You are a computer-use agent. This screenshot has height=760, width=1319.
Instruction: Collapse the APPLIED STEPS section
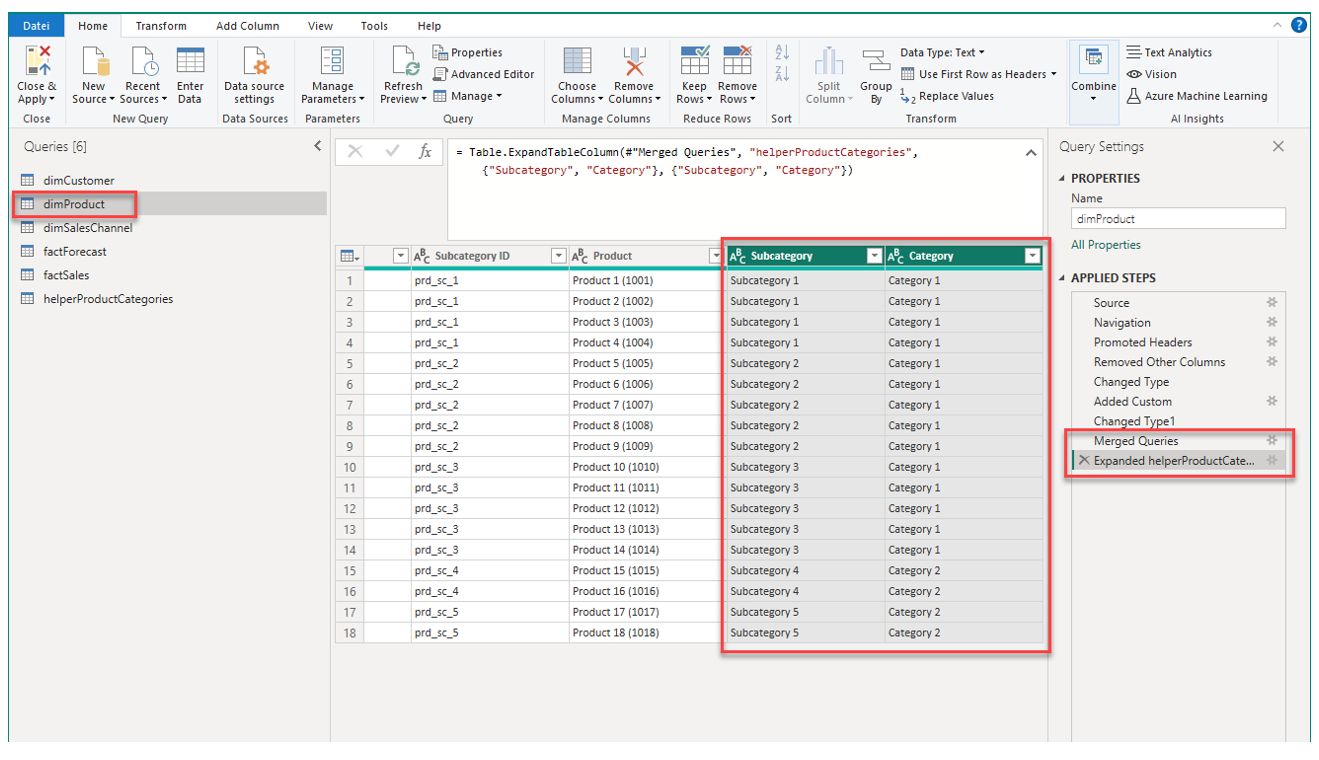pos(1063,278)
